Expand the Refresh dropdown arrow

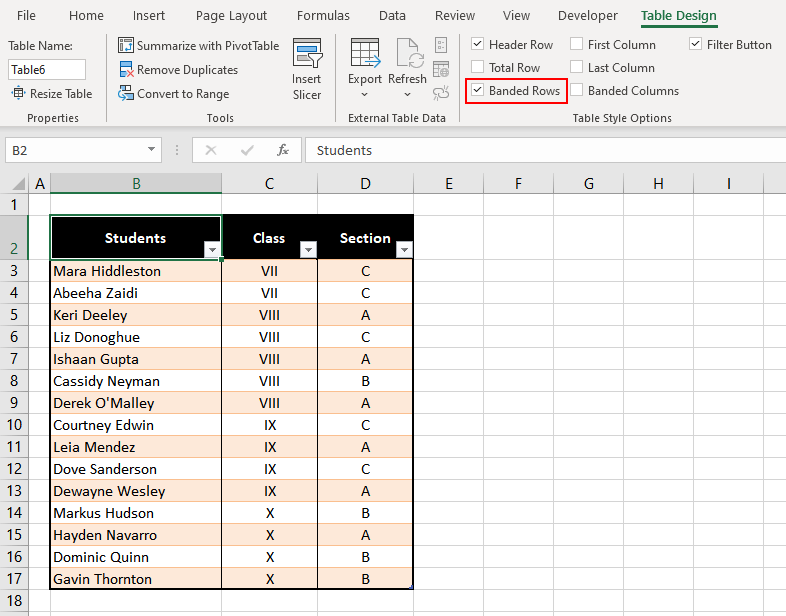[408, 94]
